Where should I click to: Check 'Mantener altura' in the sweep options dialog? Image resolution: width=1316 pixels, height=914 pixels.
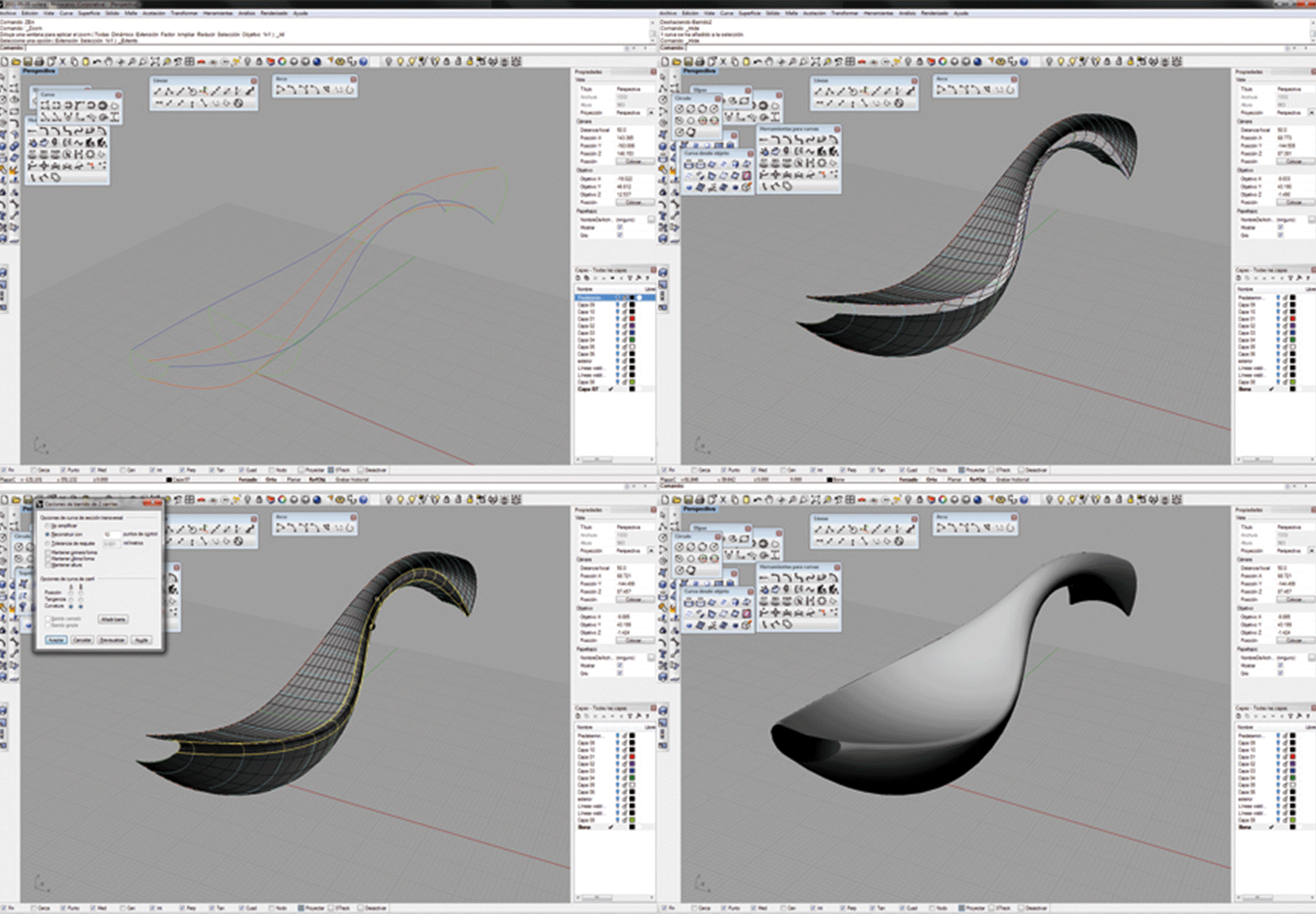coord(49,565)
